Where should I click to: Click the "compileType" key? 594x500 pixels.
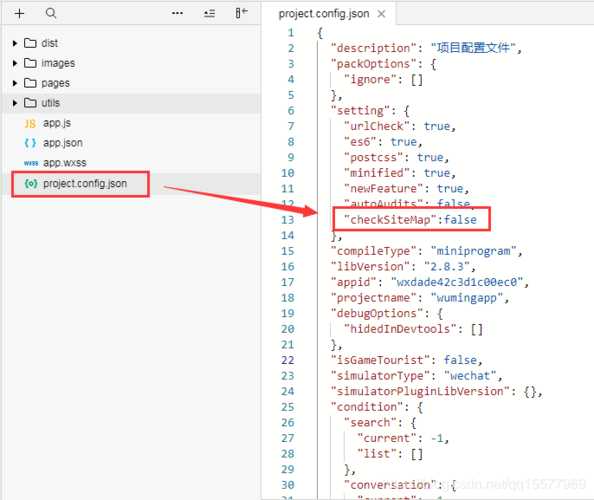[x=374, y=251]
